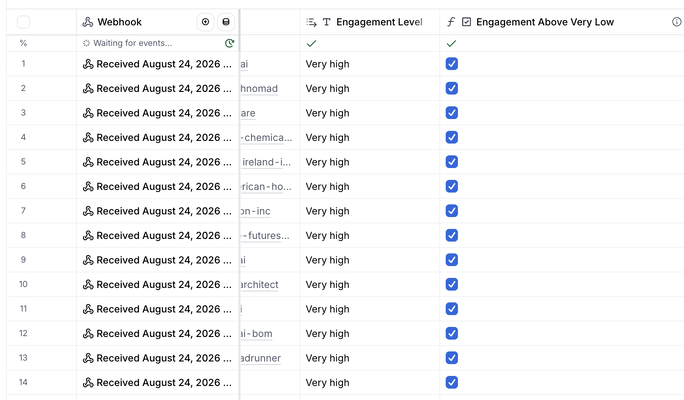This screenshot has width=684, height=400.
Task: Click the text type icon beside Engagement Level
Action: 326,22
